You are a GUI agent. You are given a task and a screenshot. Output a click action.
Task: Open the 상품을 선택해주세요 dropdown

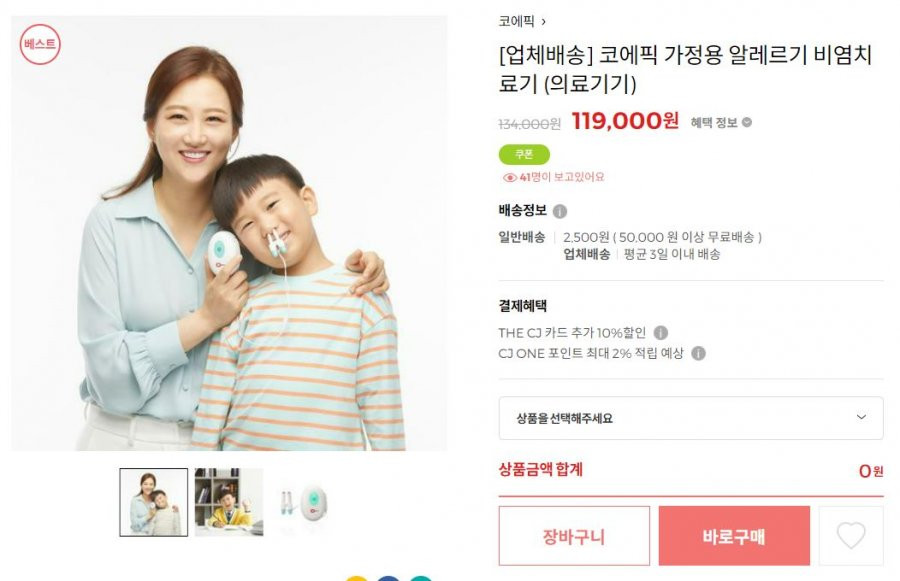[x=690, y=418]
